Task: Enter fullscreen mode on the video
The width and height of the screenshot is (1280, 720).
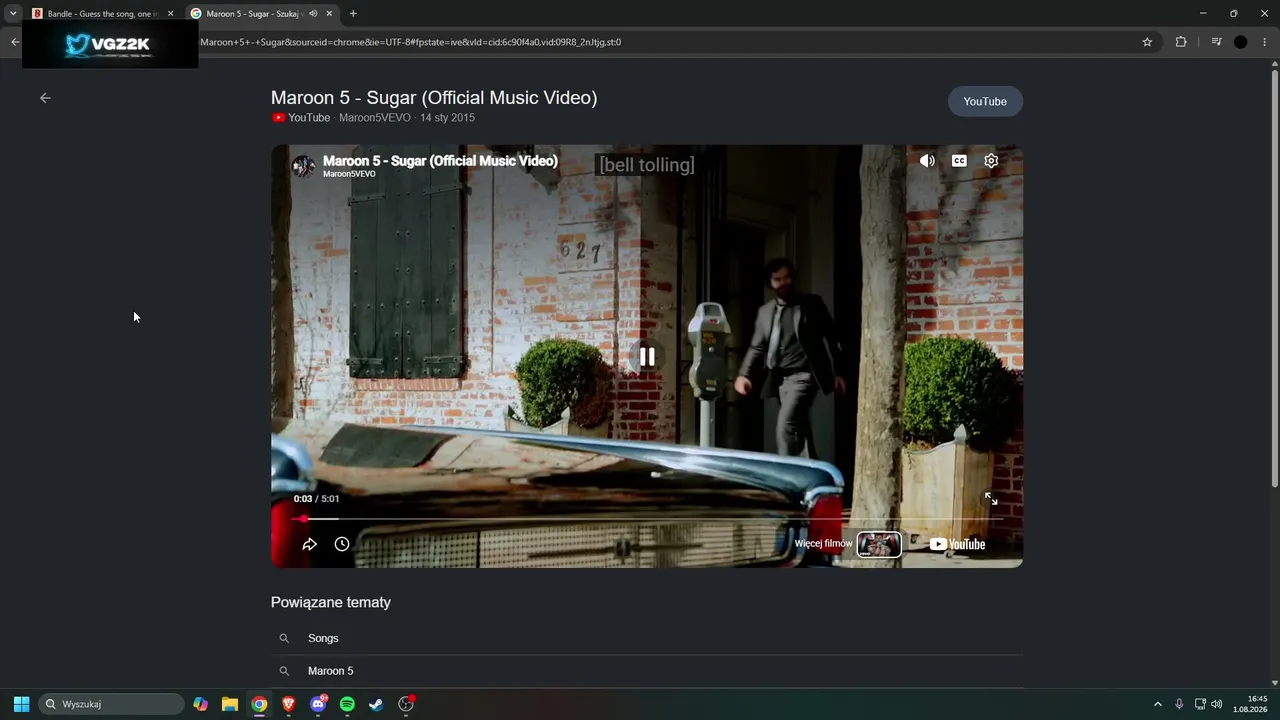Action: pyautogui.click(x=991, y=498)
